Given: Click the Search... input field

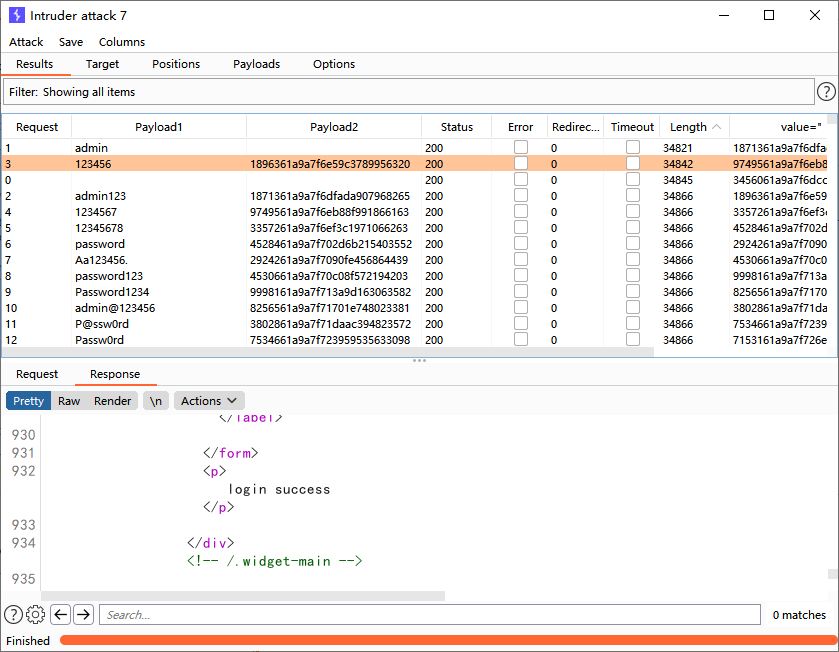Looking at the screenshot, I should (x=430, y=615).
